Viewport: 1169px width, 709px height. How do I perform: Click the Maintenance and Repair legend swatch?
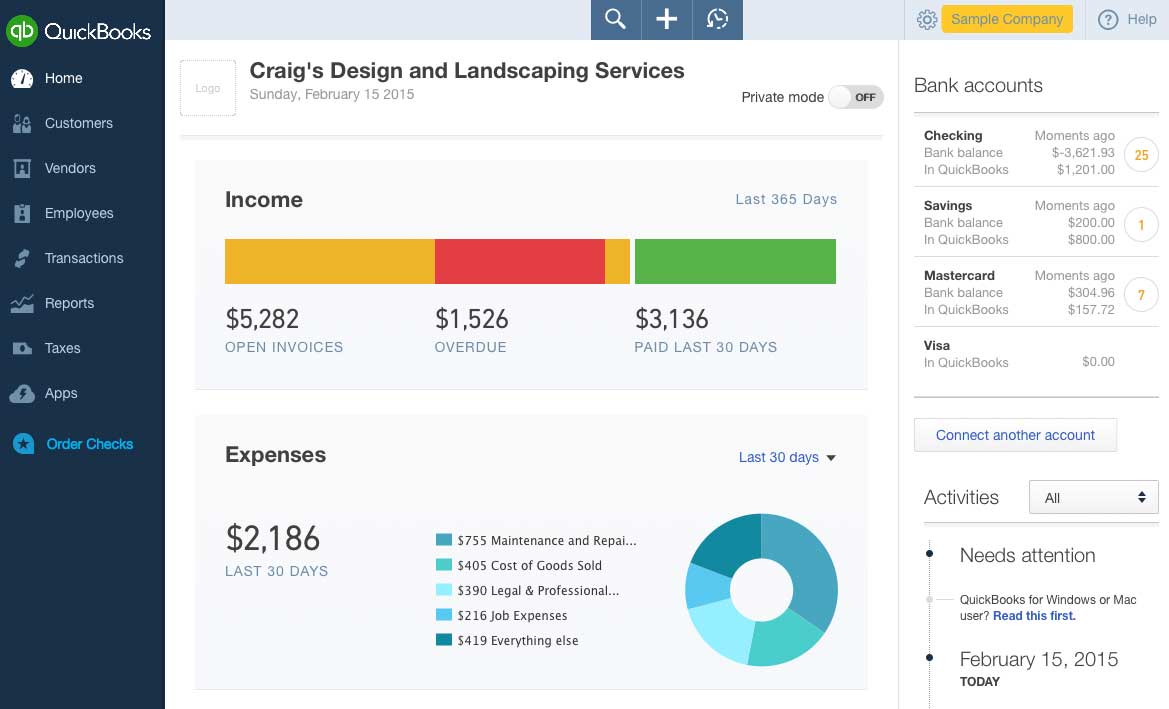[444, 540]
